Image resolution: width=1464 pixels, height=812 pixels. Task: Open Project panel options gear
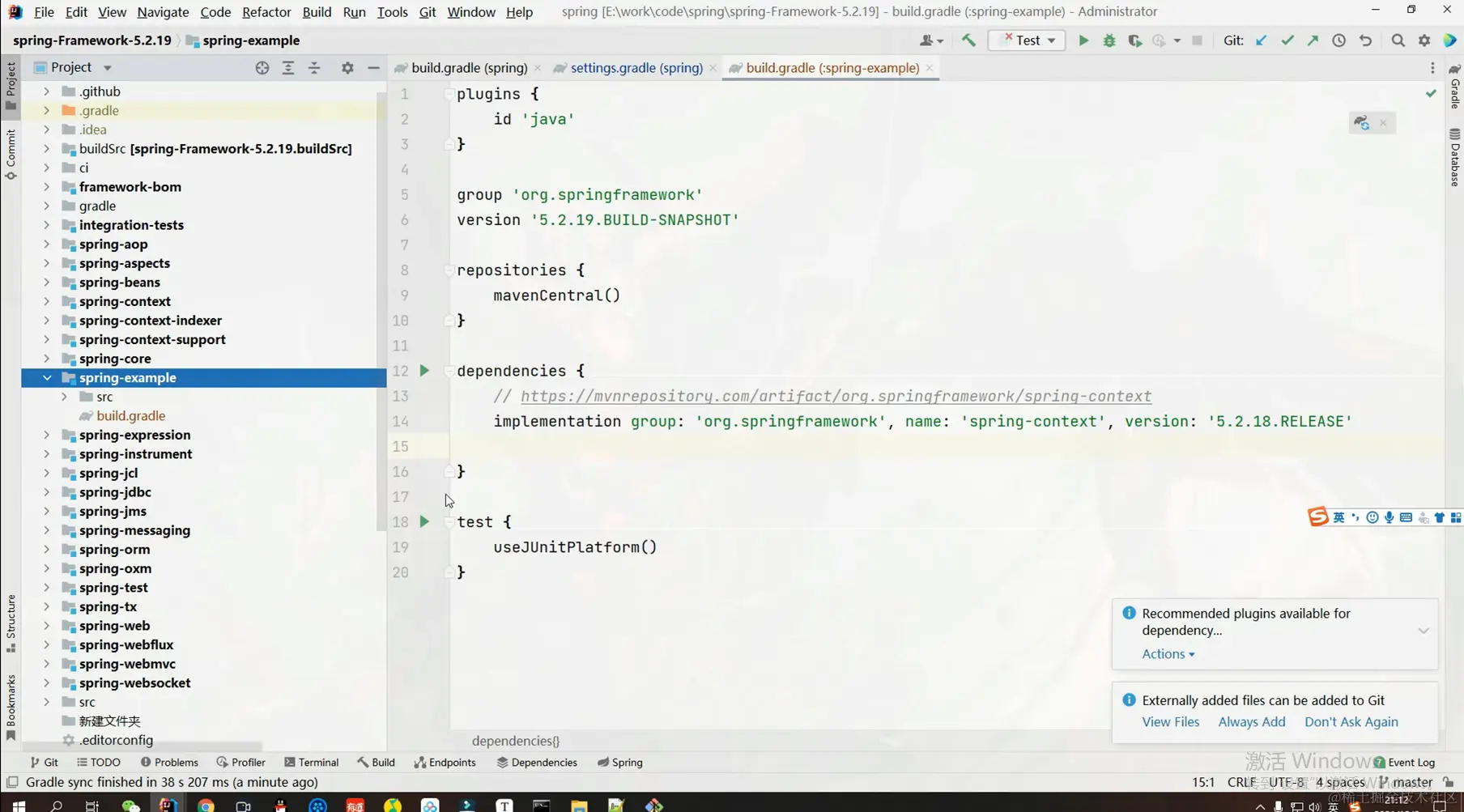tap(347, 68)
